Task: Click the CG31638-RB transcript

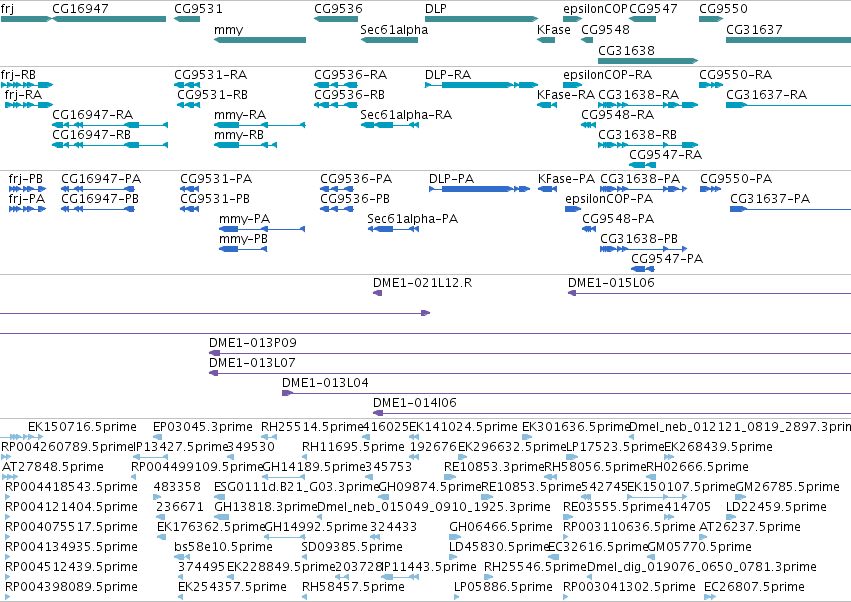Action: pos(648,145)
